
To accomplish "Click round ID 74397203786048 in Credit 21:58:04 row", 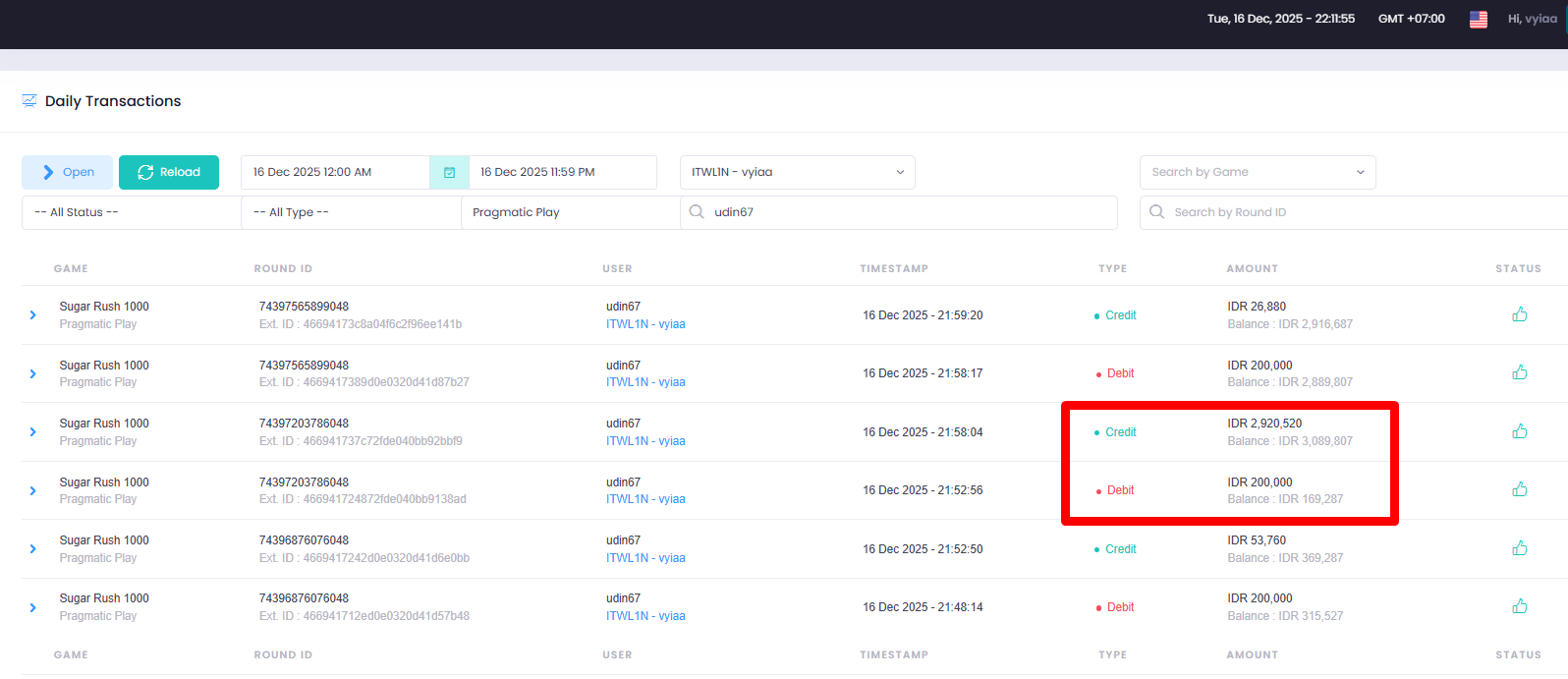I will coord(304,424).
